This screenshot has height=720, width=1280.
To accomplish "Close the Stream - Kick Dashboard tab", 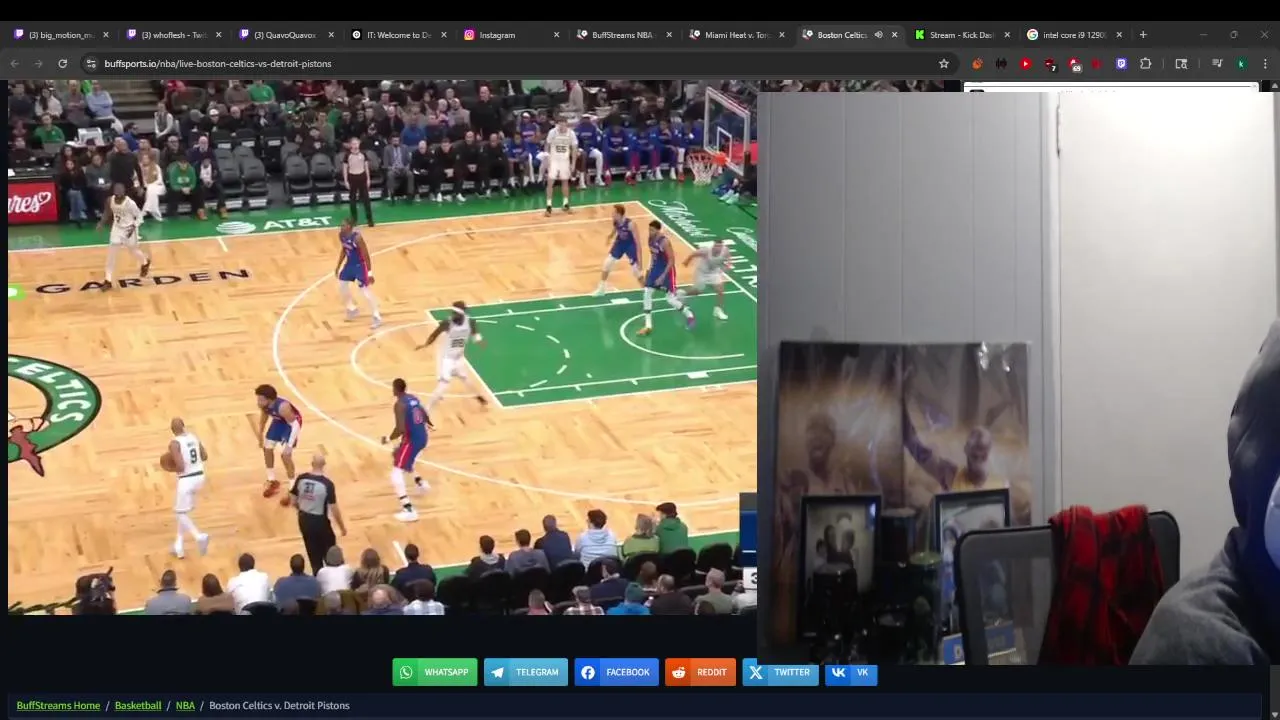I will coord(1007,35).
